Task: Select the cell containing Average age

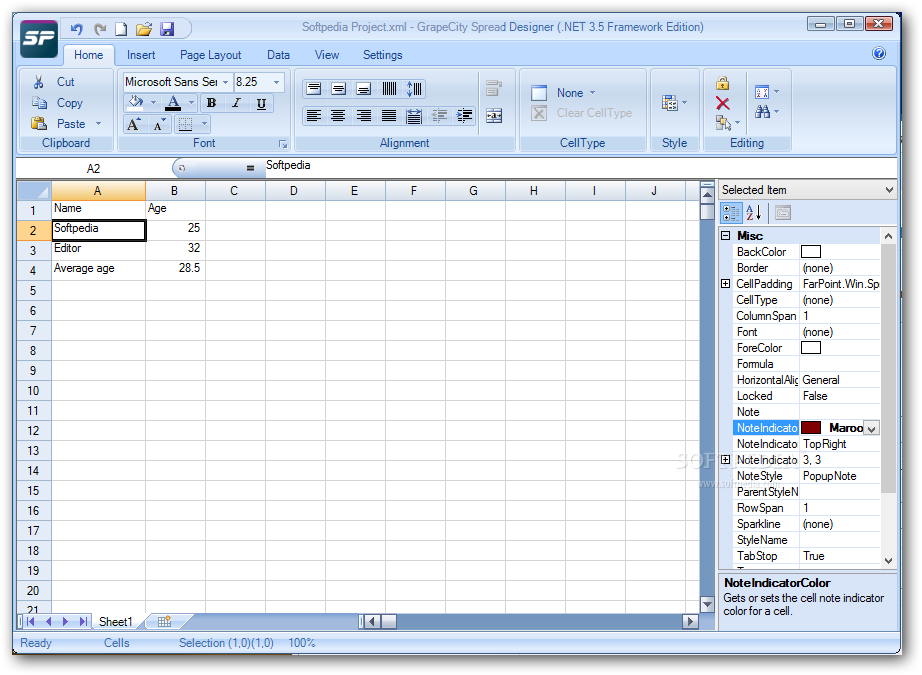Action: pos(98,269)
